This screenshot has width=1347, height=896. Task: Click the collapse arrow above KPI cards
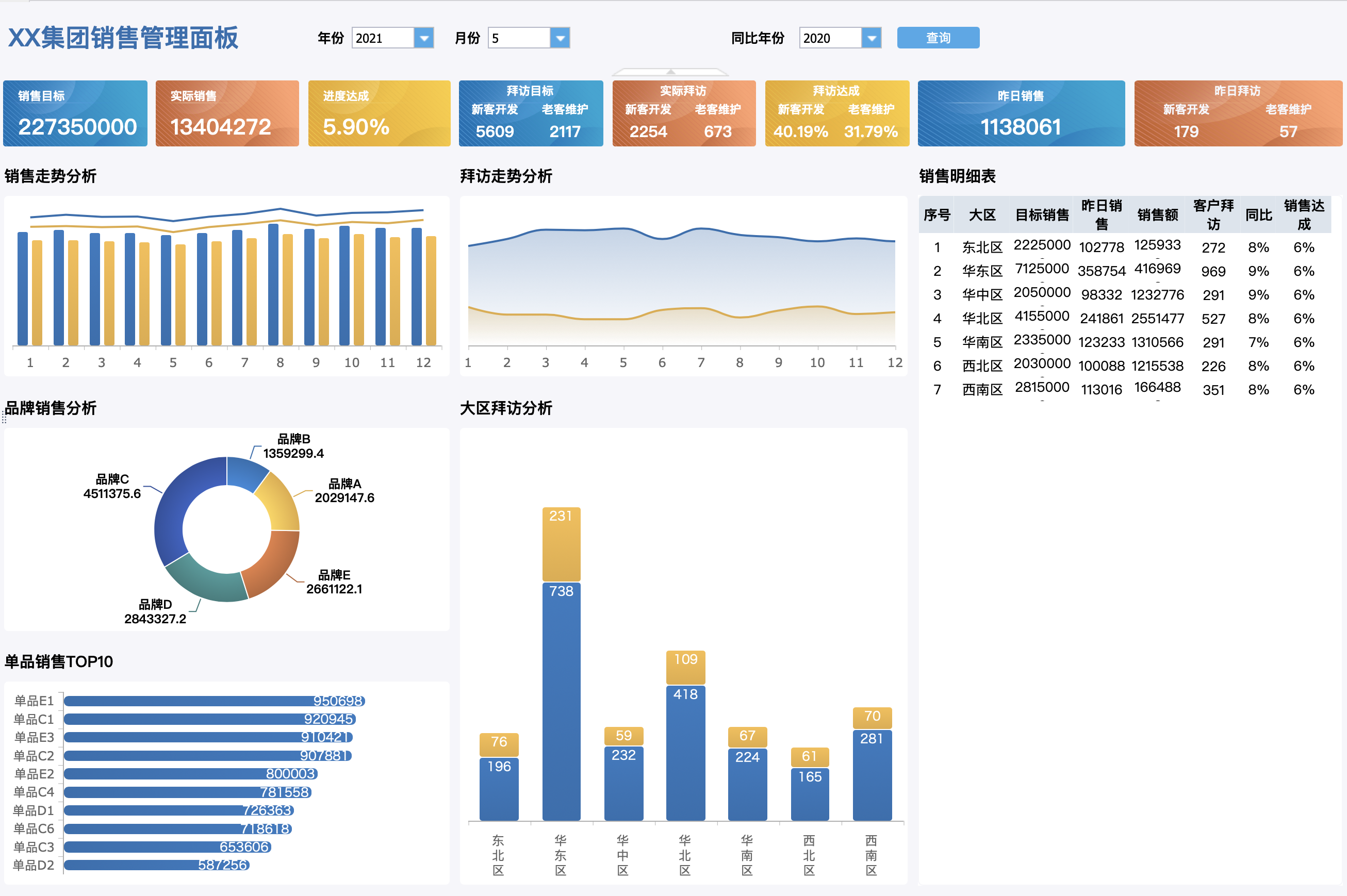(671, 72)
